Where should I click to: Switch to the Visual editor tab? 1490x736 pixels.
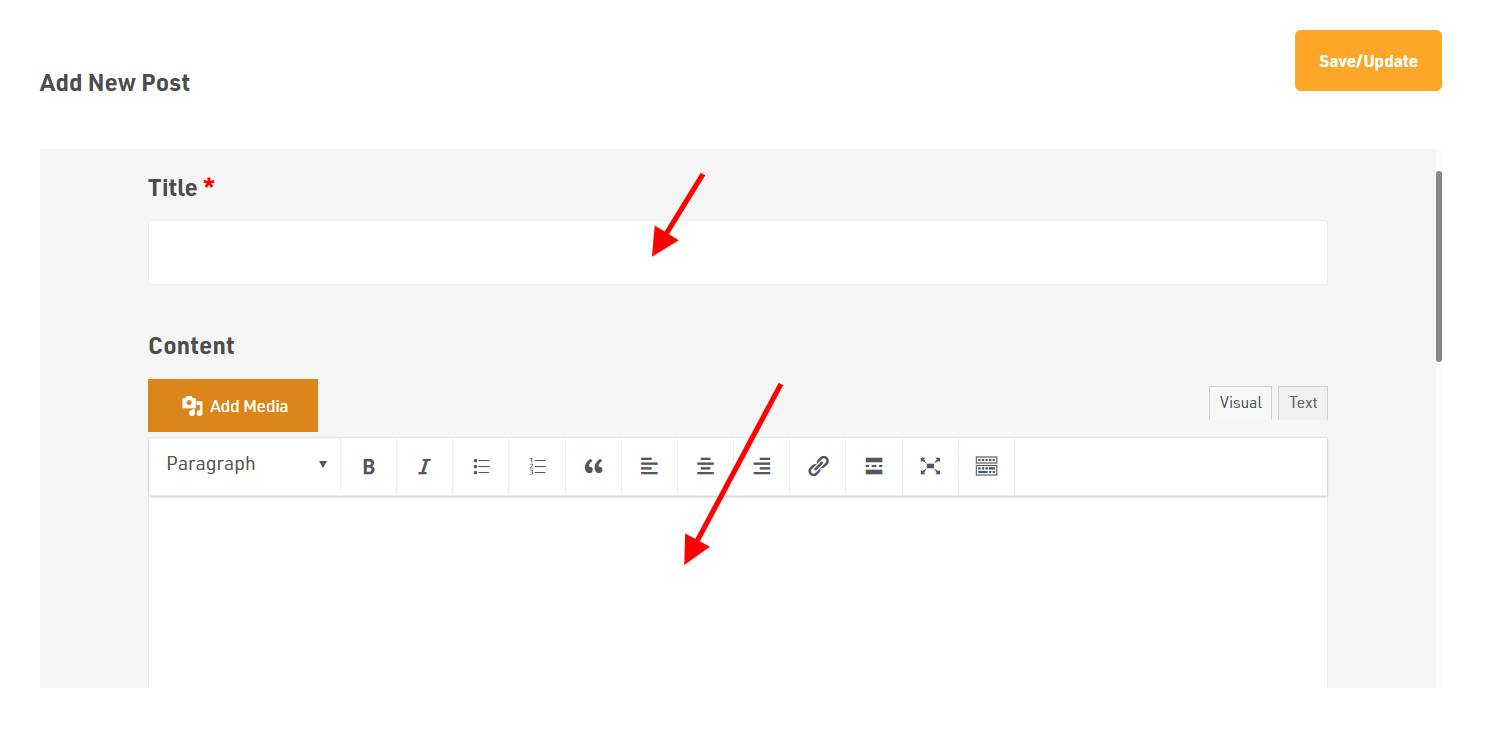pos(1240,403)
